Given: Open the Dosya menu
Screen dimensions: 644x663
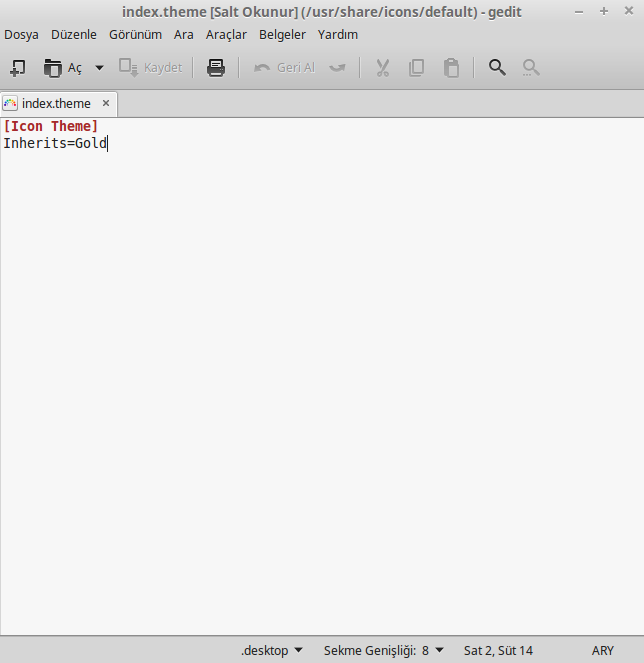Looking at the screenshot, I should (21, 35).
